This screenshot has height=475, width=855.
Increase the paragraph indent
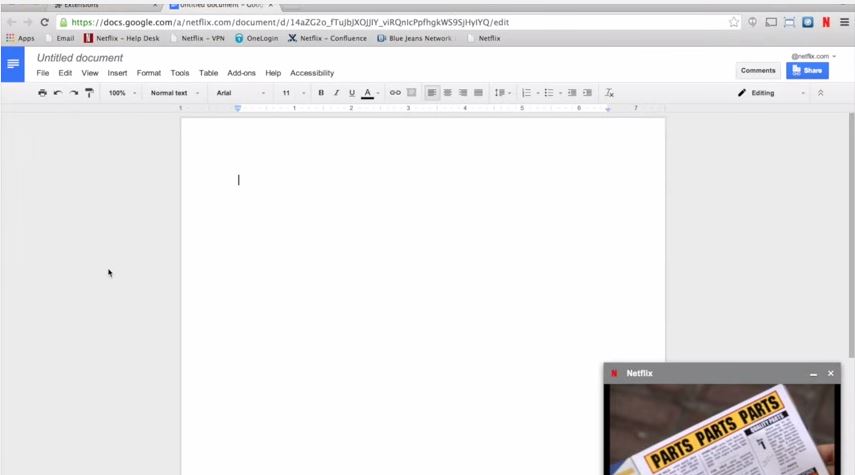587,93
